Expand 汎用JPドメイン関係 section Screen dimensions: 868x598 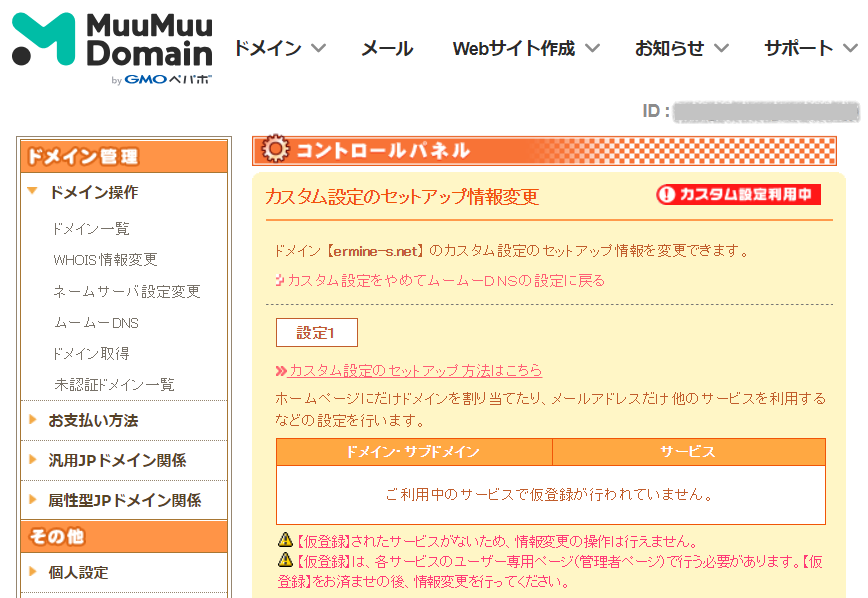pyautogui.click(x=117, y=460)
